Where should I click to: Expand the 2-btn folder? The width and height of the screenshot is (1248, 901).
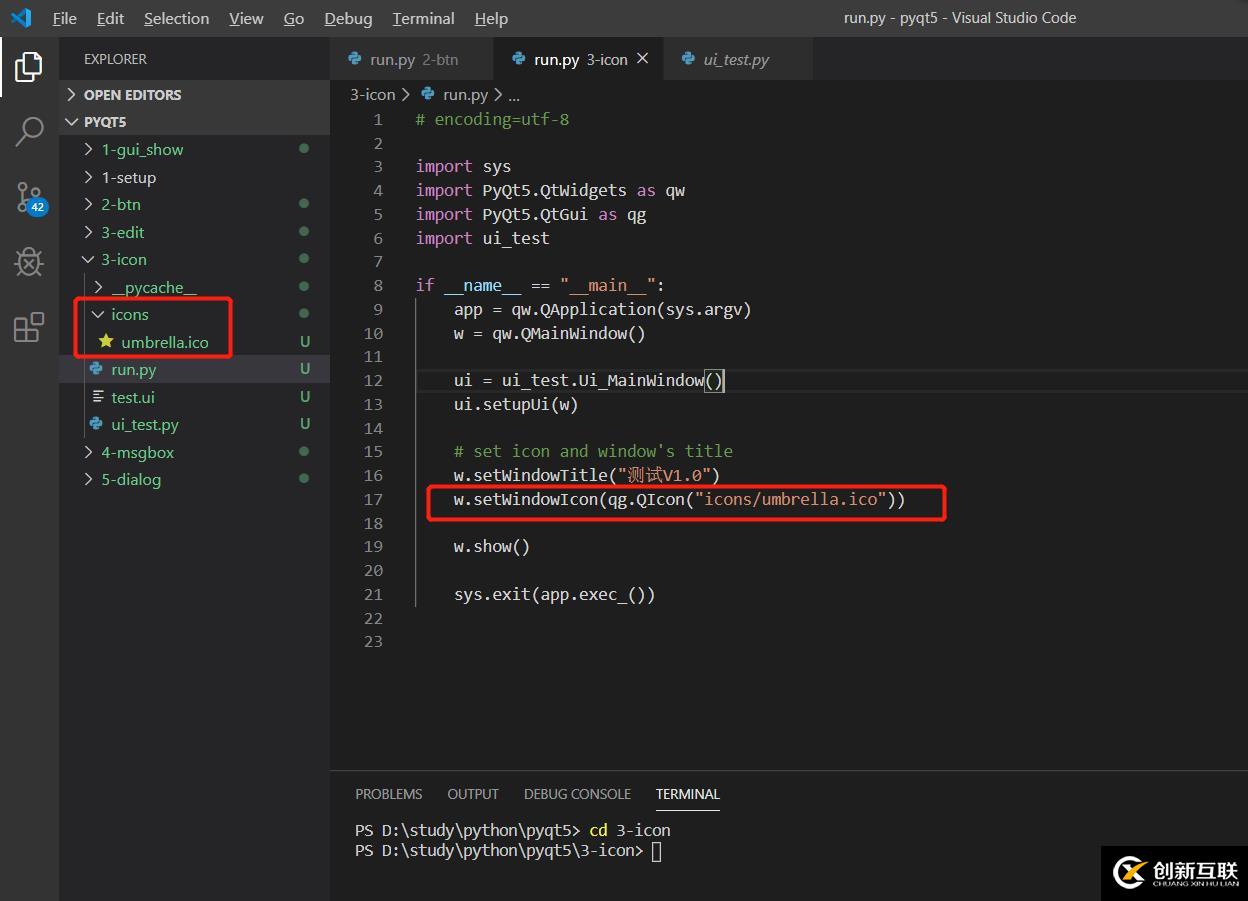[x=194, y=204]
